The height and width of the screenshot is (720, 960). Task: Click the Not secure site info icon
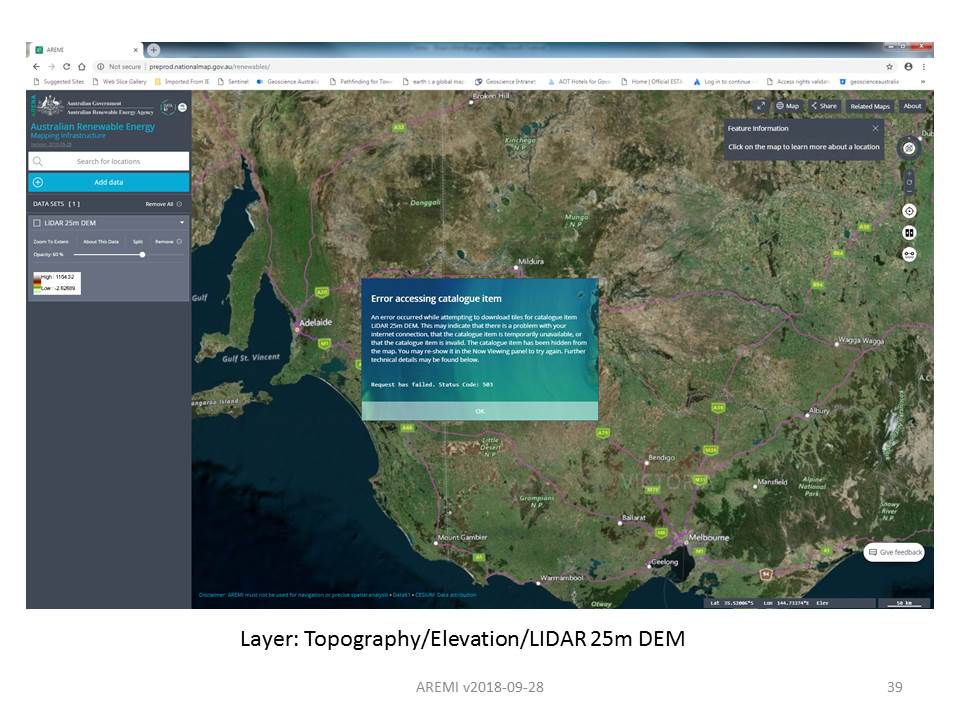click(x=100, y=67)
